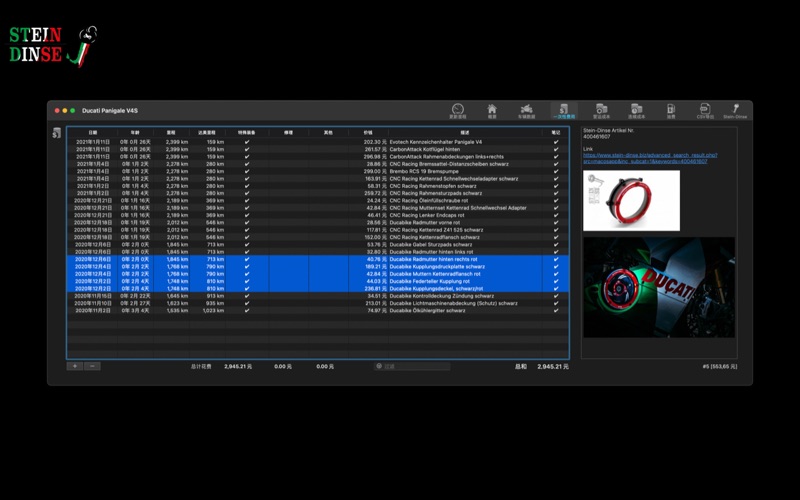The image size is (800, 500).
Task: Click the plus add entry button
Action: click(75, 366)
